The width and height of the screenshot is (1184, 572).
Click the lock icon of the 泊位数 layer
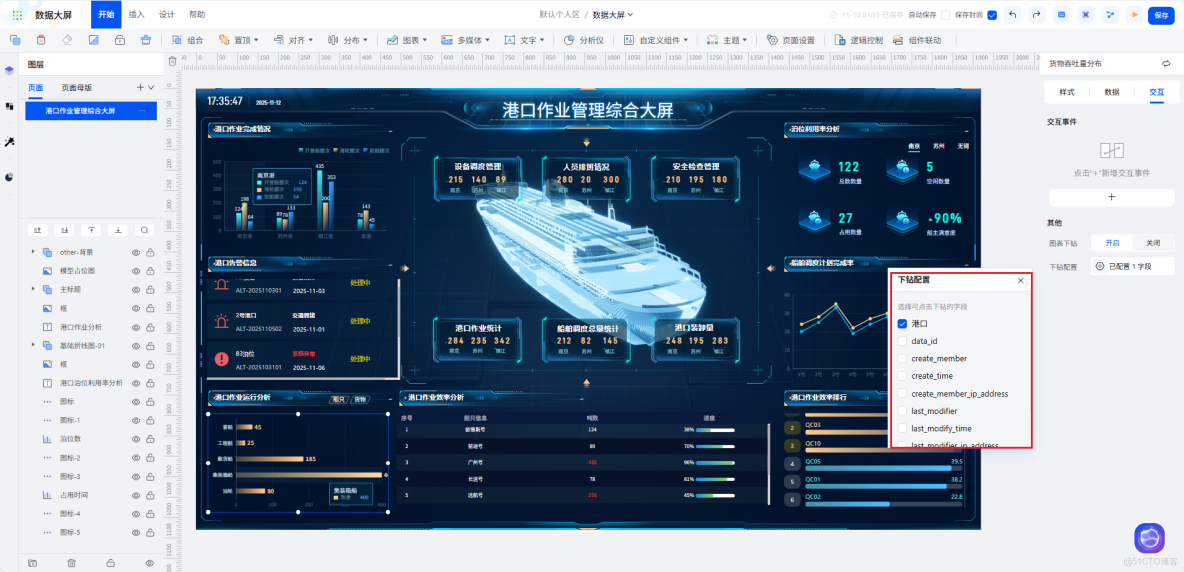point(150,438)
